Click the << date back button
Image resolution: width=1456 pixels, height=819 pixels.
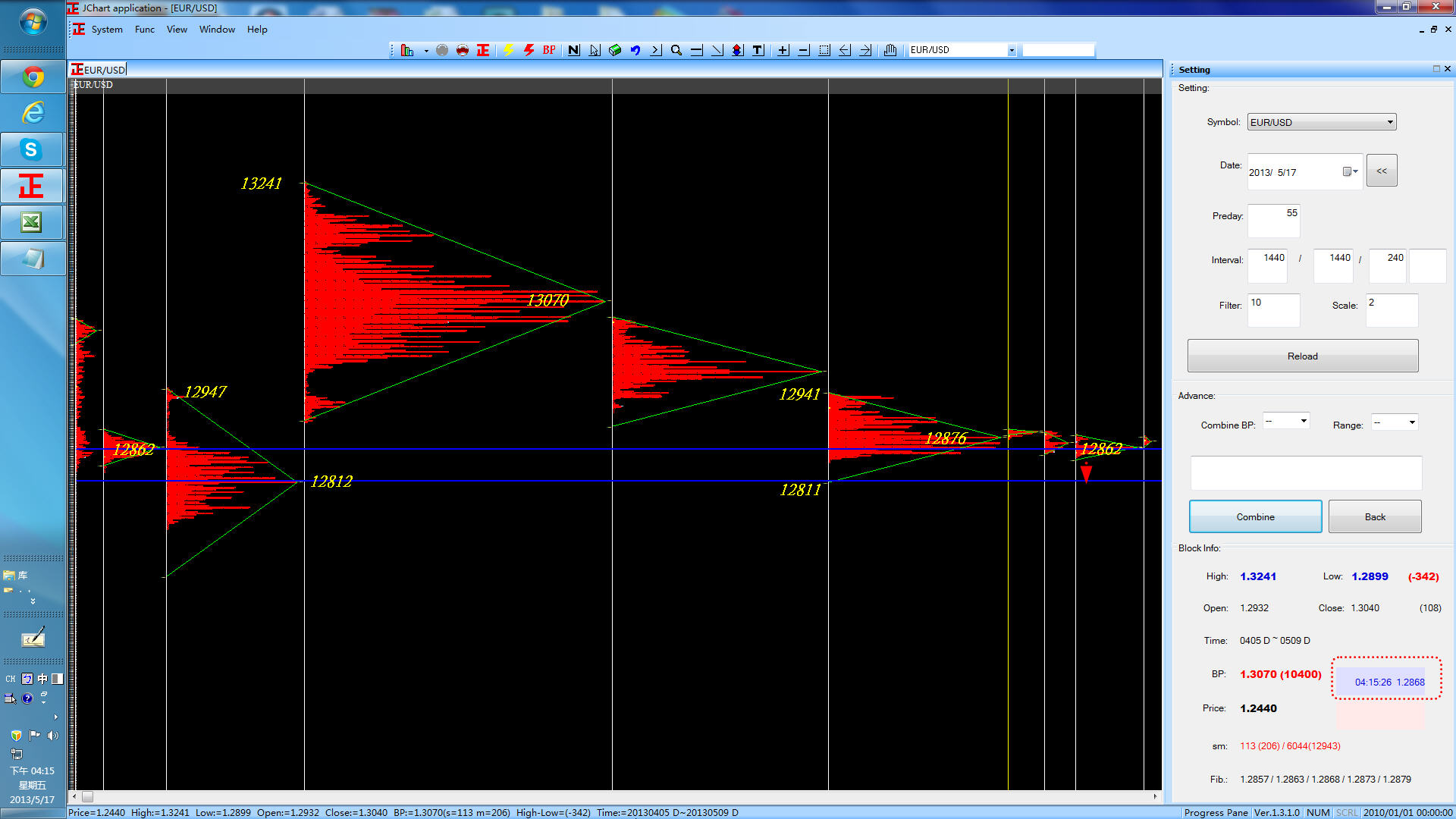1382,171
